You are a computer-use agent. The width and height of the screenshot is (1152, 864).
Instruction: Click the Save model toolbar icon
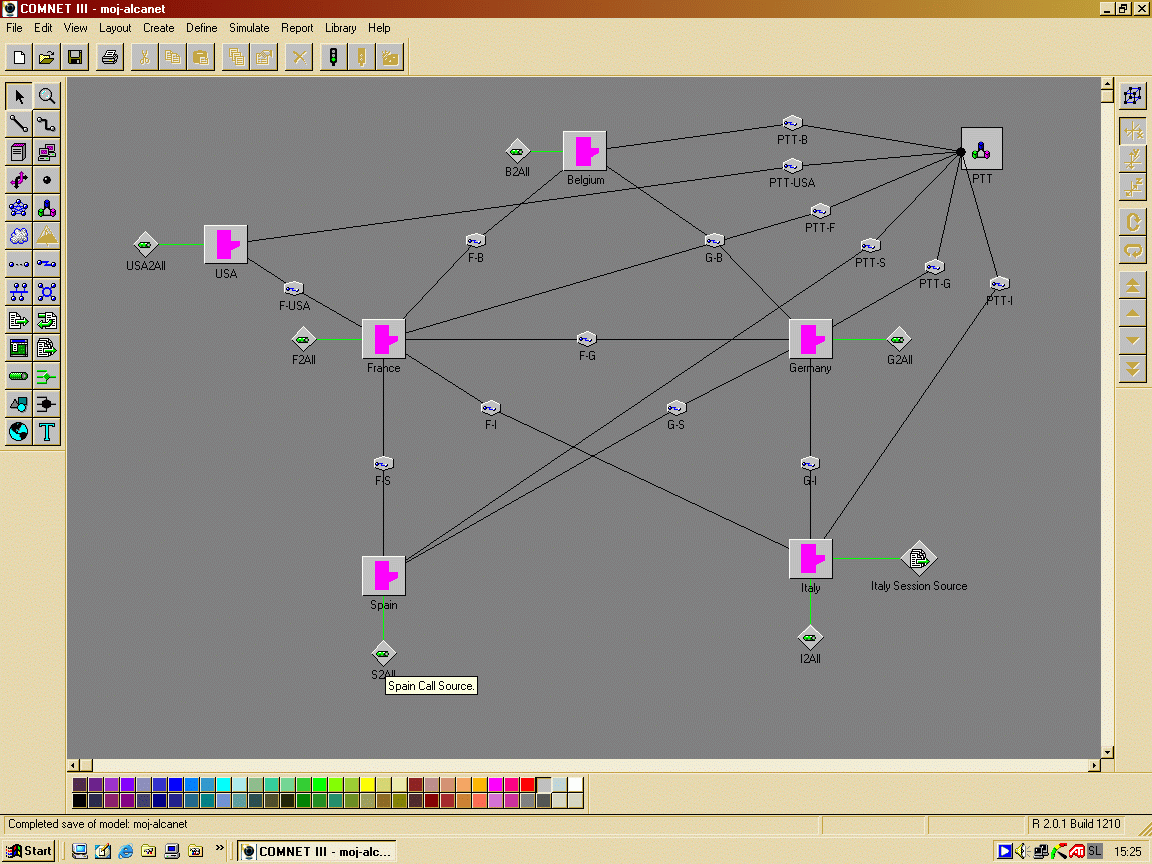[75, 57]
